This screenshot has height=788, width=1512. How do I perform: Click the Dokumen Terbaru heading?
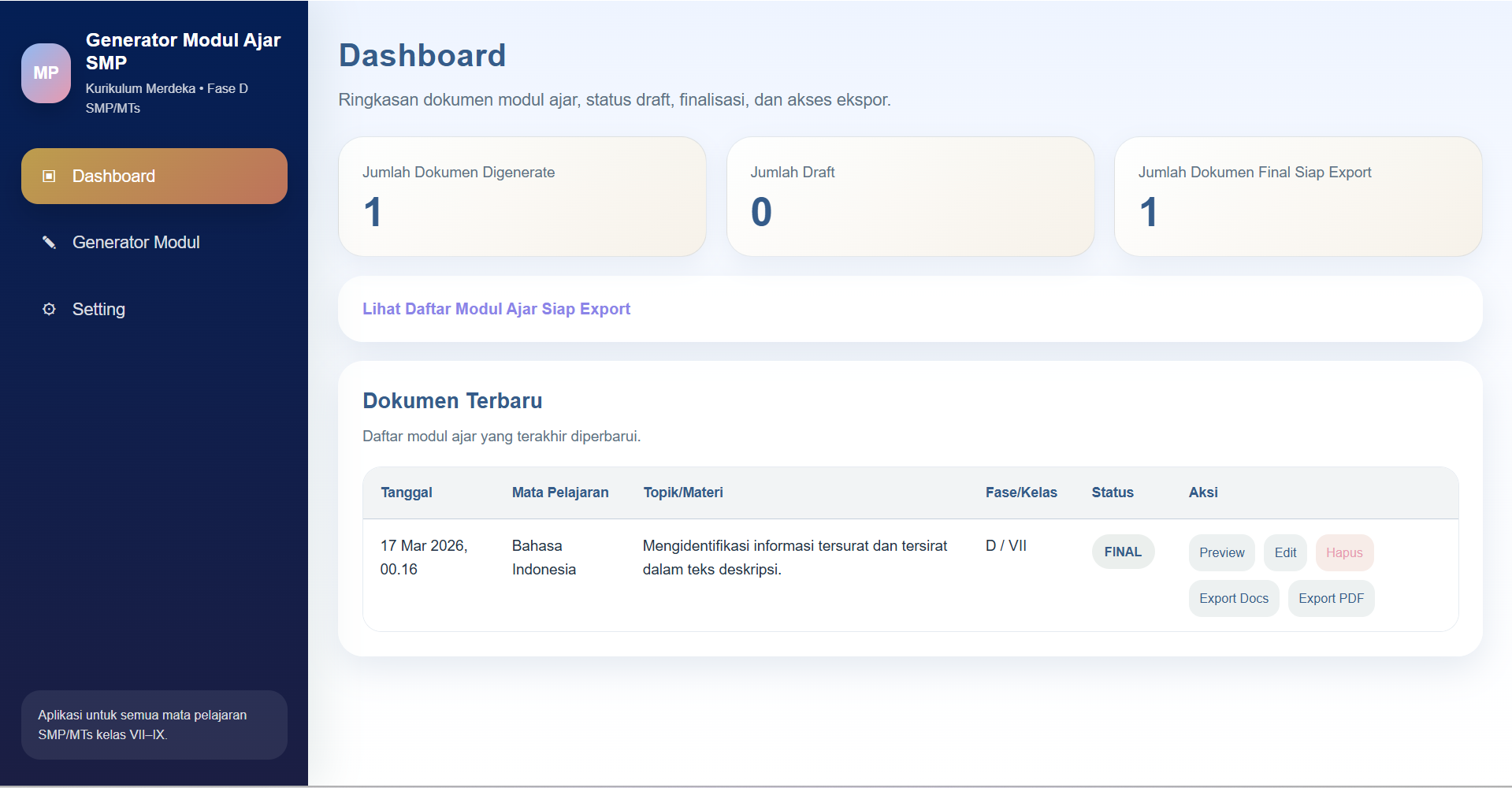[x=452, y=400]
